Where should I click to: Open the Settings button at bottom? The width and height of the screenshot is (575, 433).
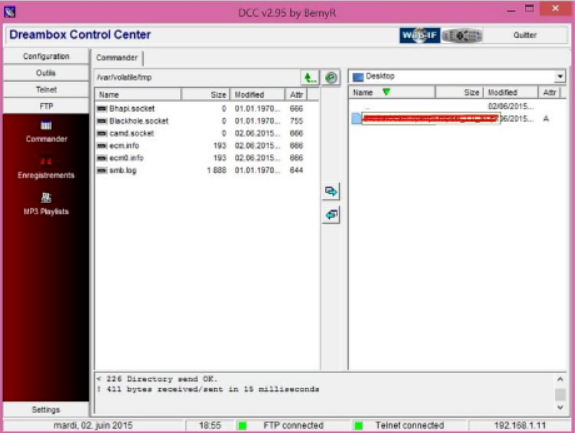tap(46, 410)
